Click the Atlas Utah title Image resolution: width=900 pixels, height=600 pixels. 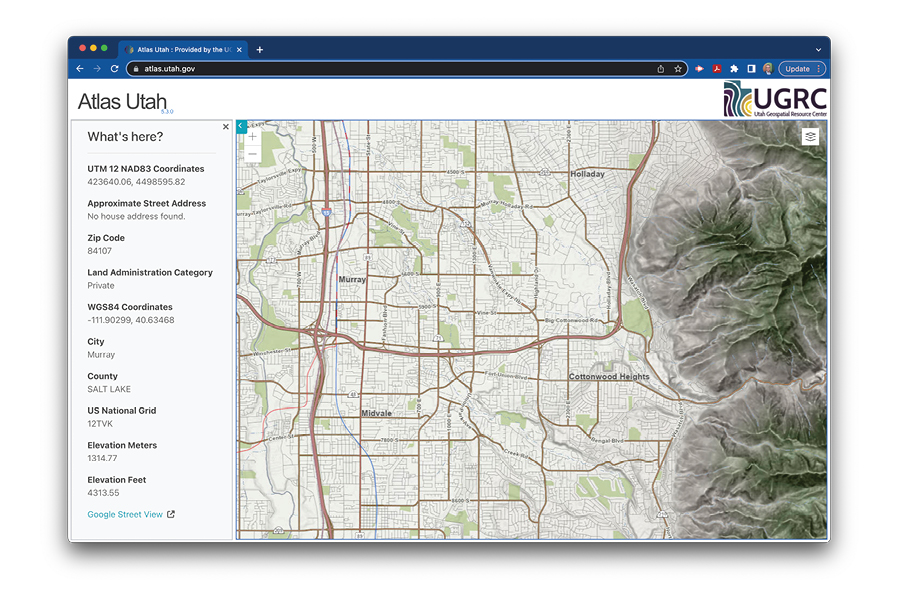122,102
